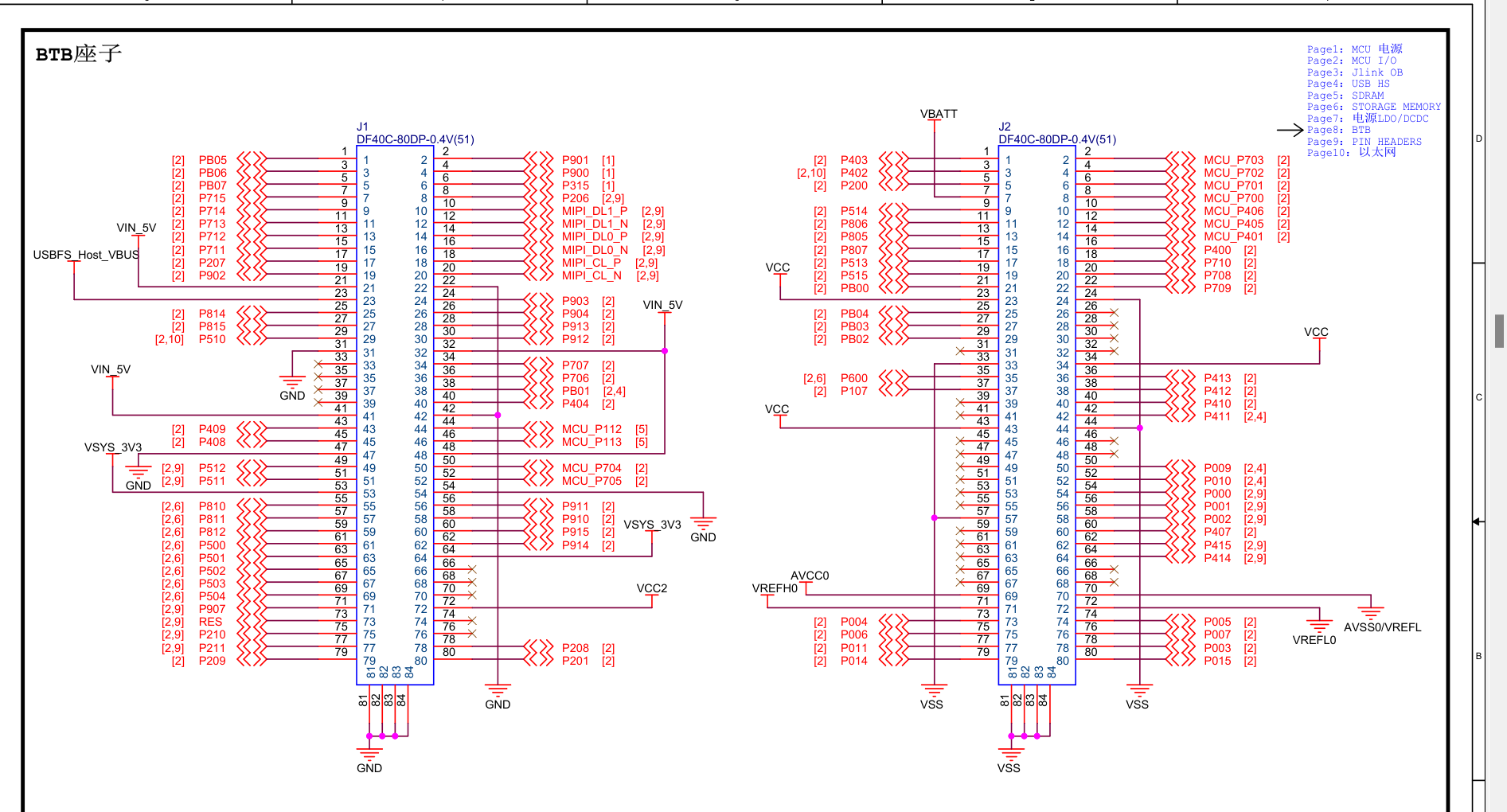Select the MCU_P703 port label

(x=1234, y=160)
